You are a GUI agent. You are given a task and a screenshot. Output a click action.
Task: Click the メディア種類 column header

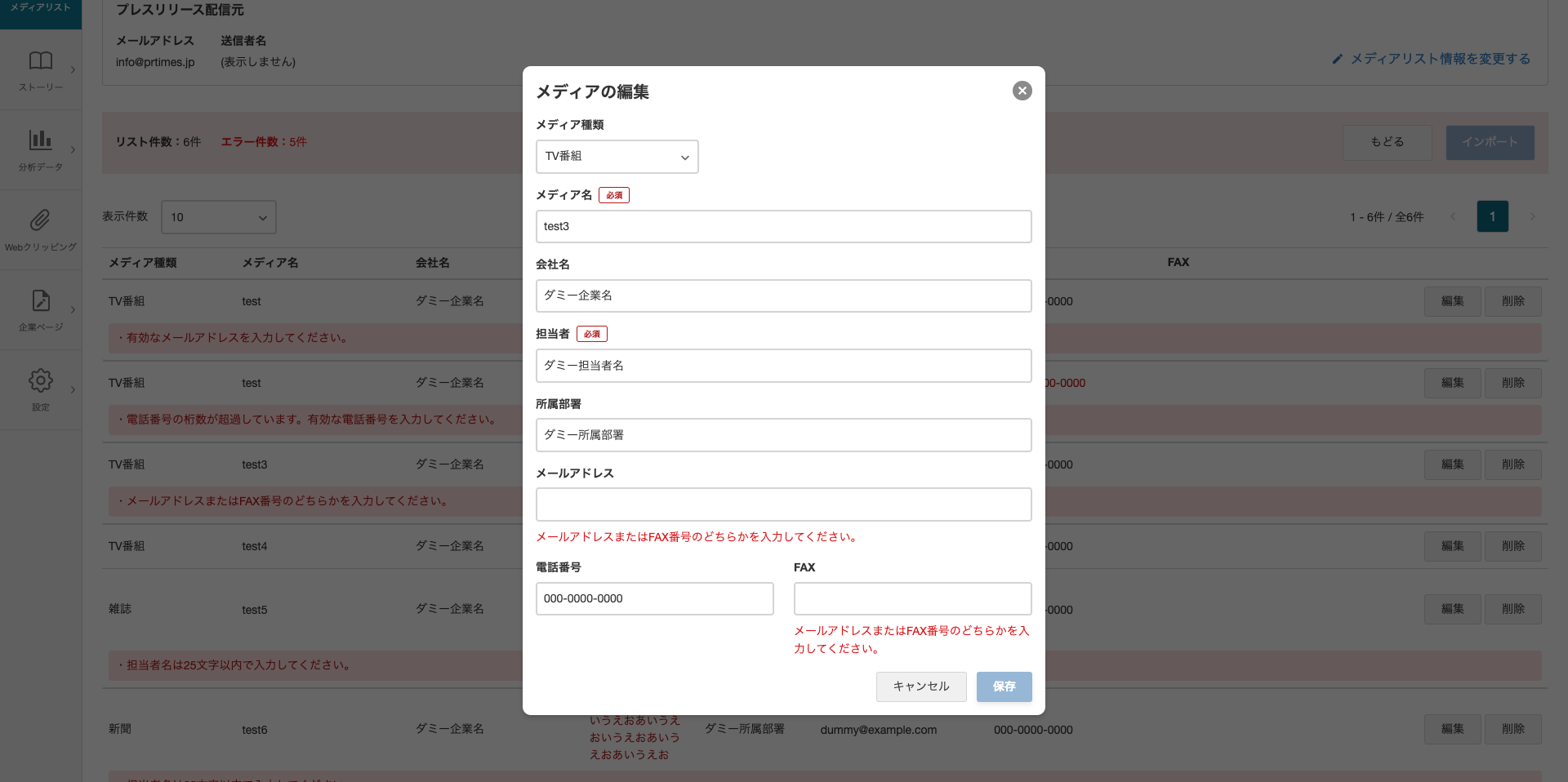[x=143, y=263]
